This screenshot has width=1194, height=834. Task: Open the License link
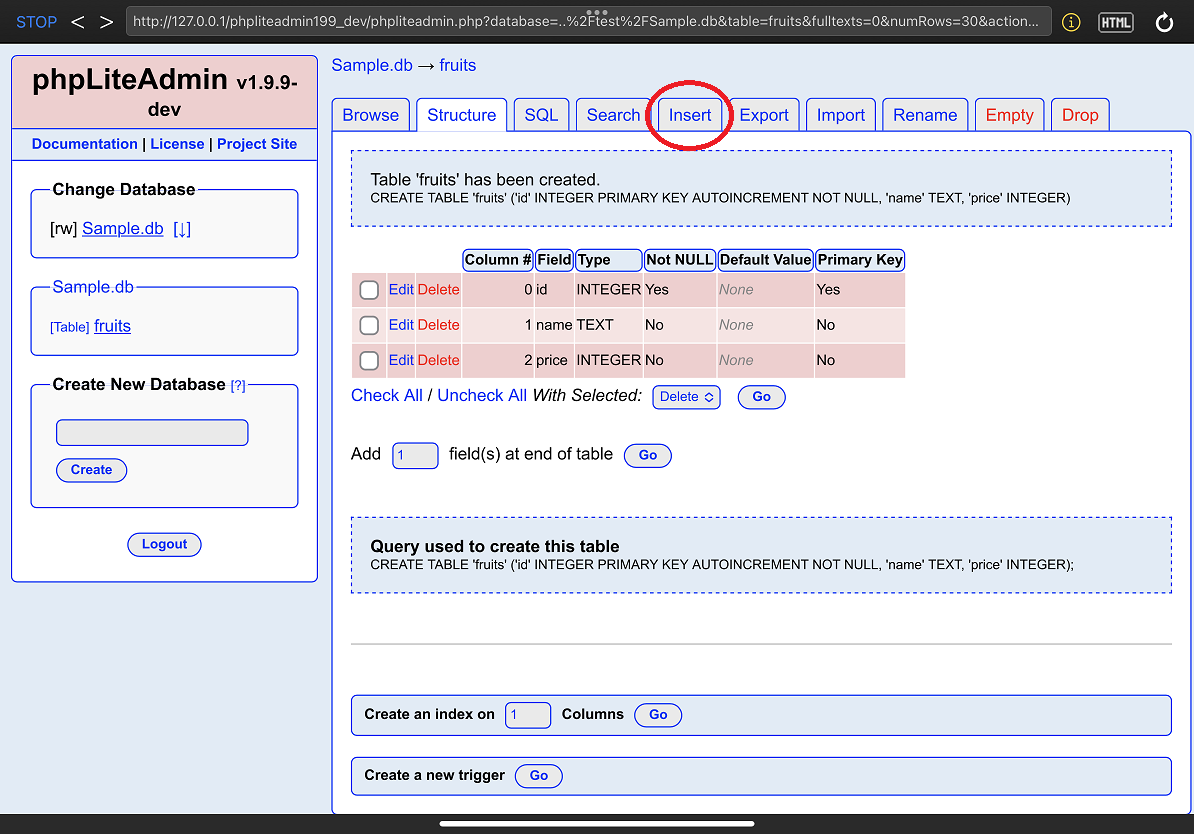[177, 144]
